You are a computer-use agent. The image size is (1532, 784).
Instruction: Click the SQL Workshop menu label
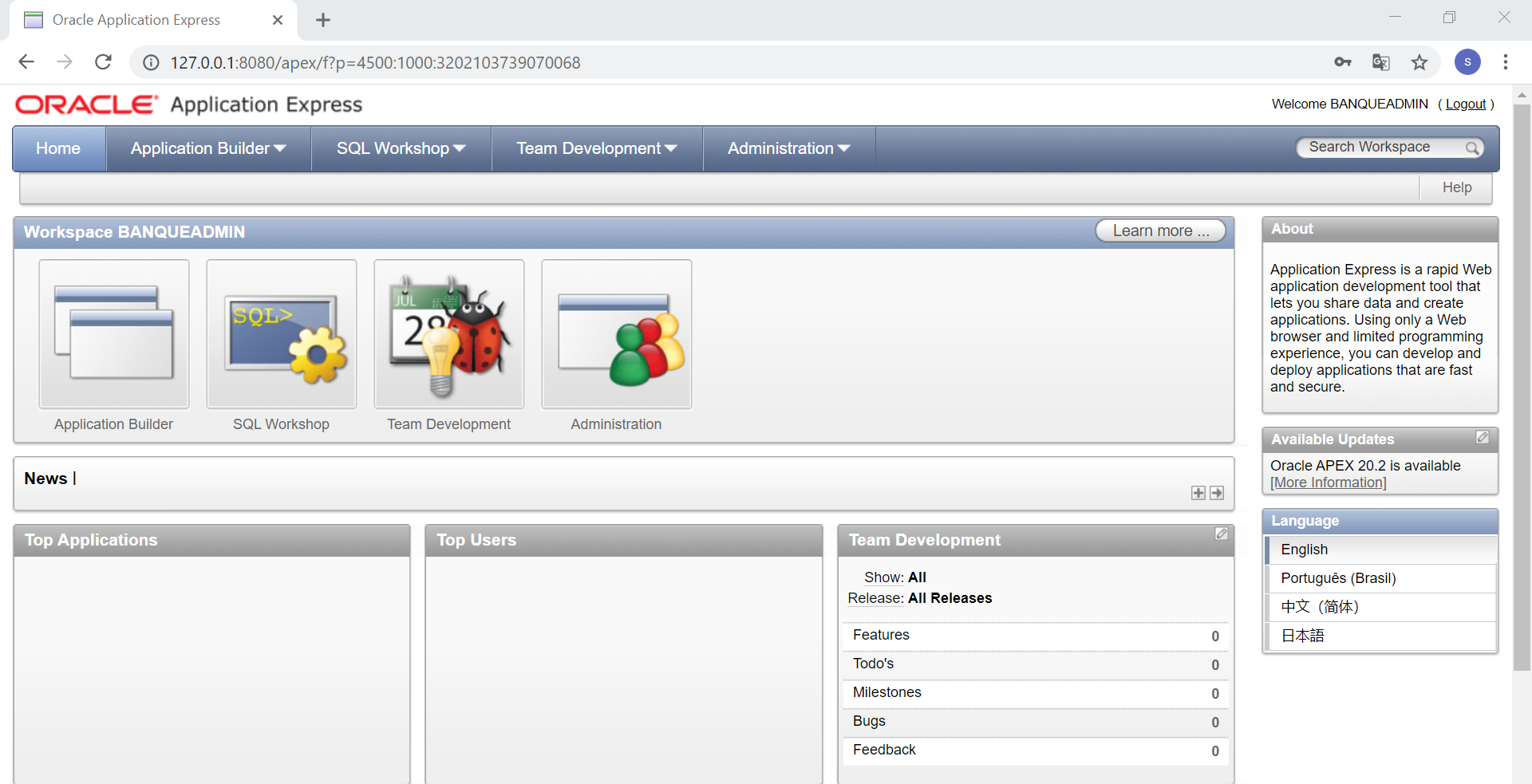tap(393, 148)
